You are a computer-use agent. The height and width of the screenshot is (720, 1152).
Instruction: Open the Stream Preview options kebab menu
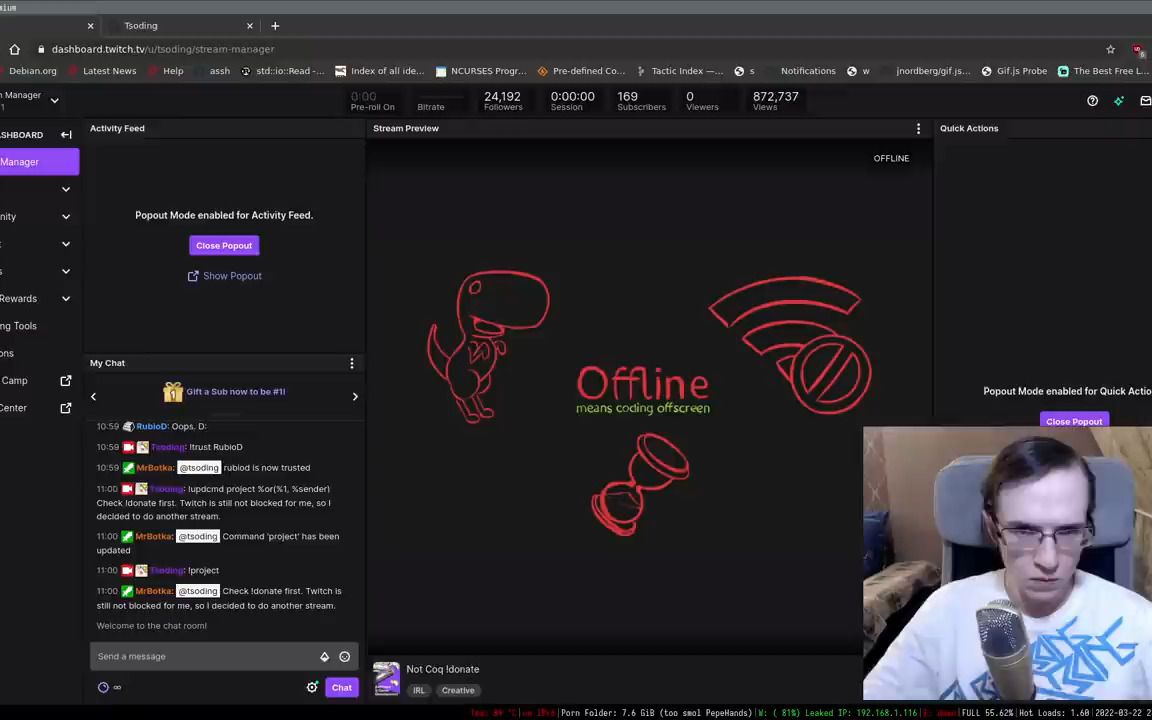tap(918, 128)
